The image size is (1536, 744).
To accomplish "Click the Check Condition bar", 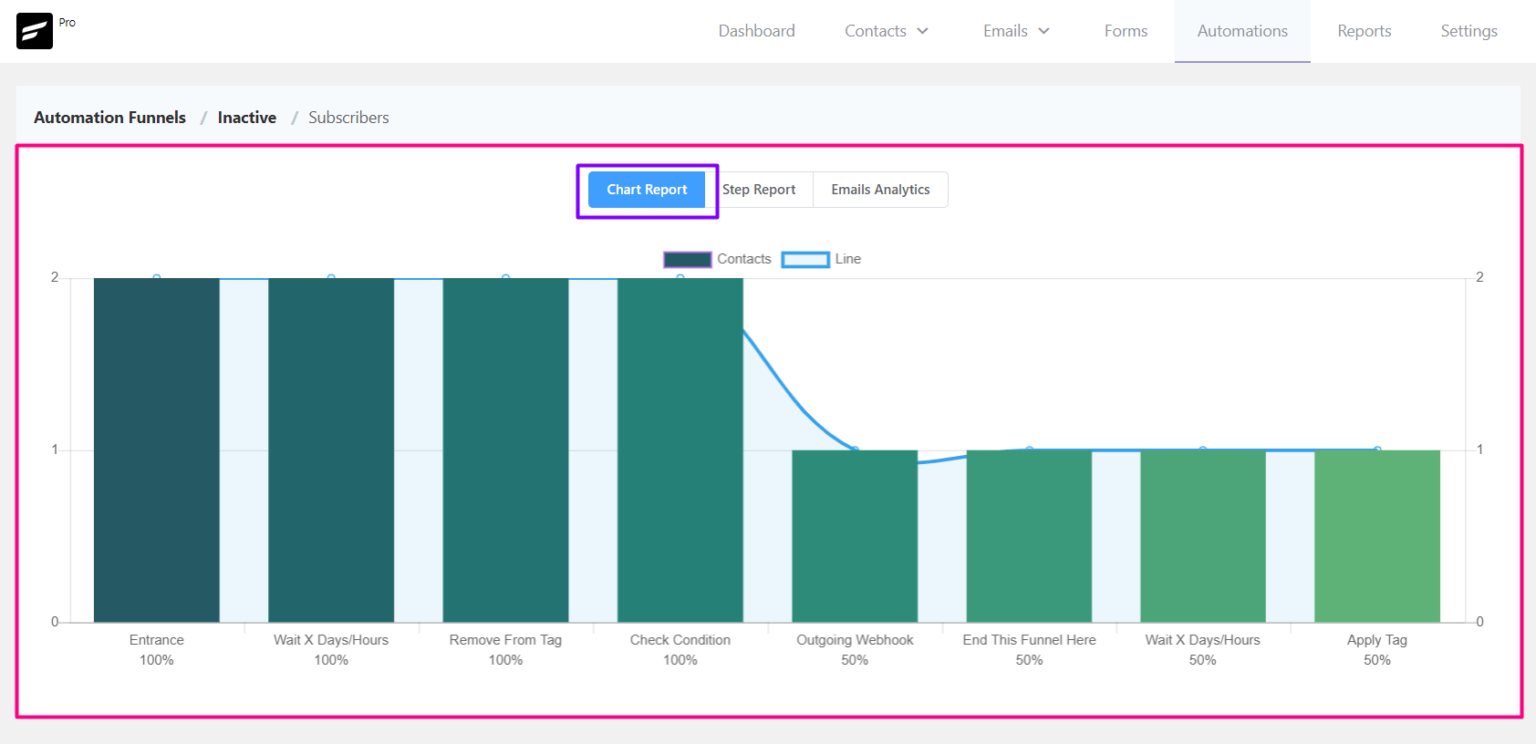I will (x=680, y=450).
